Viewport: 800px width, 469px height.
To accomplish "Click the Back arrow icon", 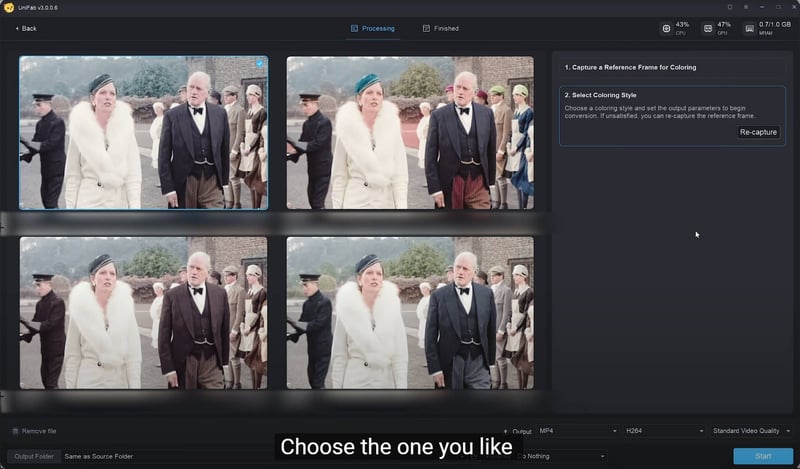I will (17, 29).
